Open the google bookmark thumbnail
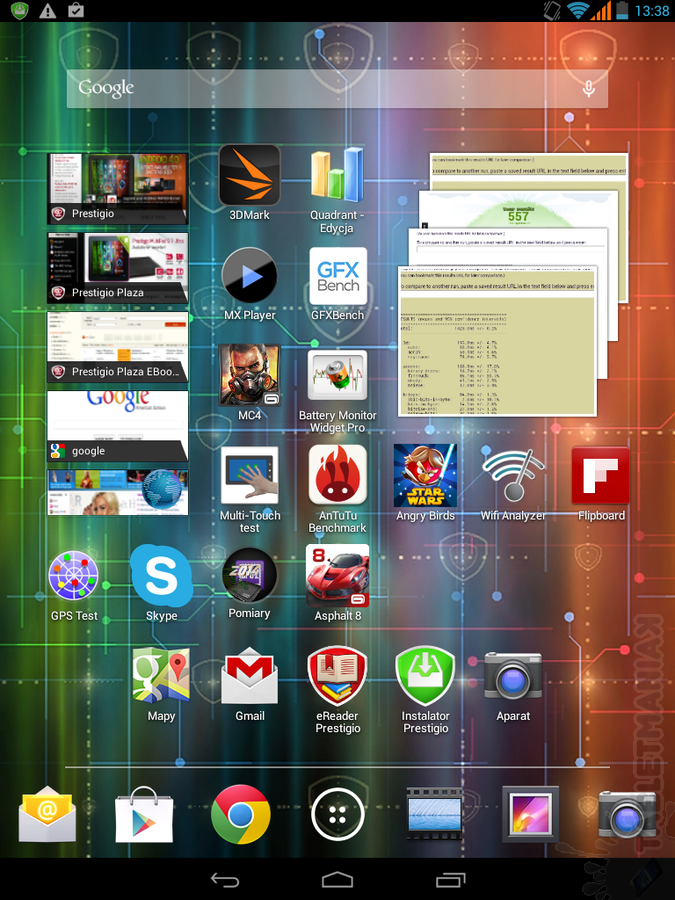This screenshot has height=900, width=675. (x=117, y=426)
